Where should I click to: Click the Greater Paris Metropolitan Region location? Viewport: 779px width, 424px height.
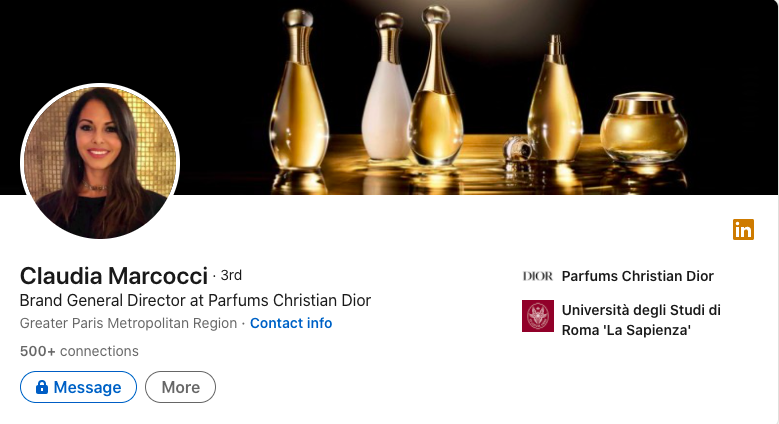[128, 323]
